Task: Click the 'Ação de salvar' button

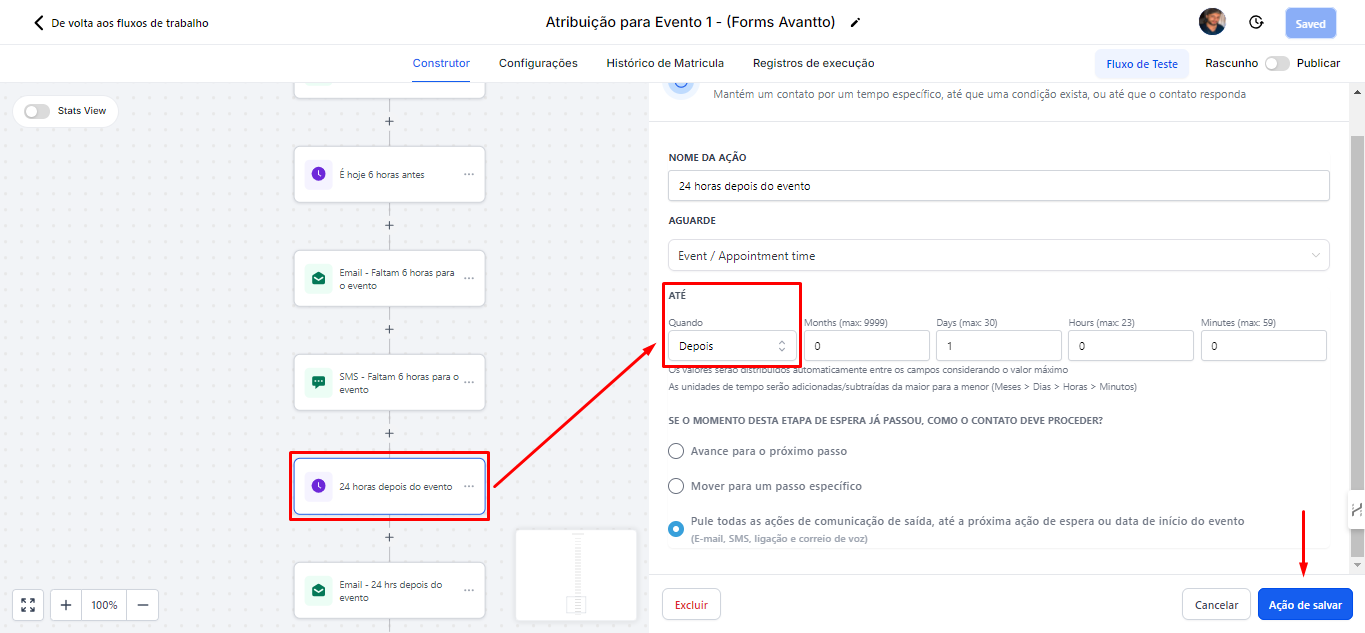Action: click(x=1305, y=605)
